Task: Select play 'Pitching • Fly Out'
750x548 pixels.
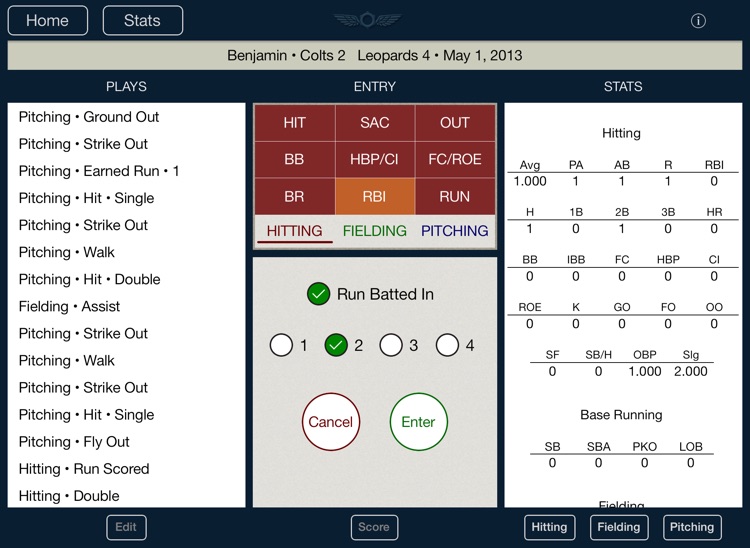Action: coord(126,442)
